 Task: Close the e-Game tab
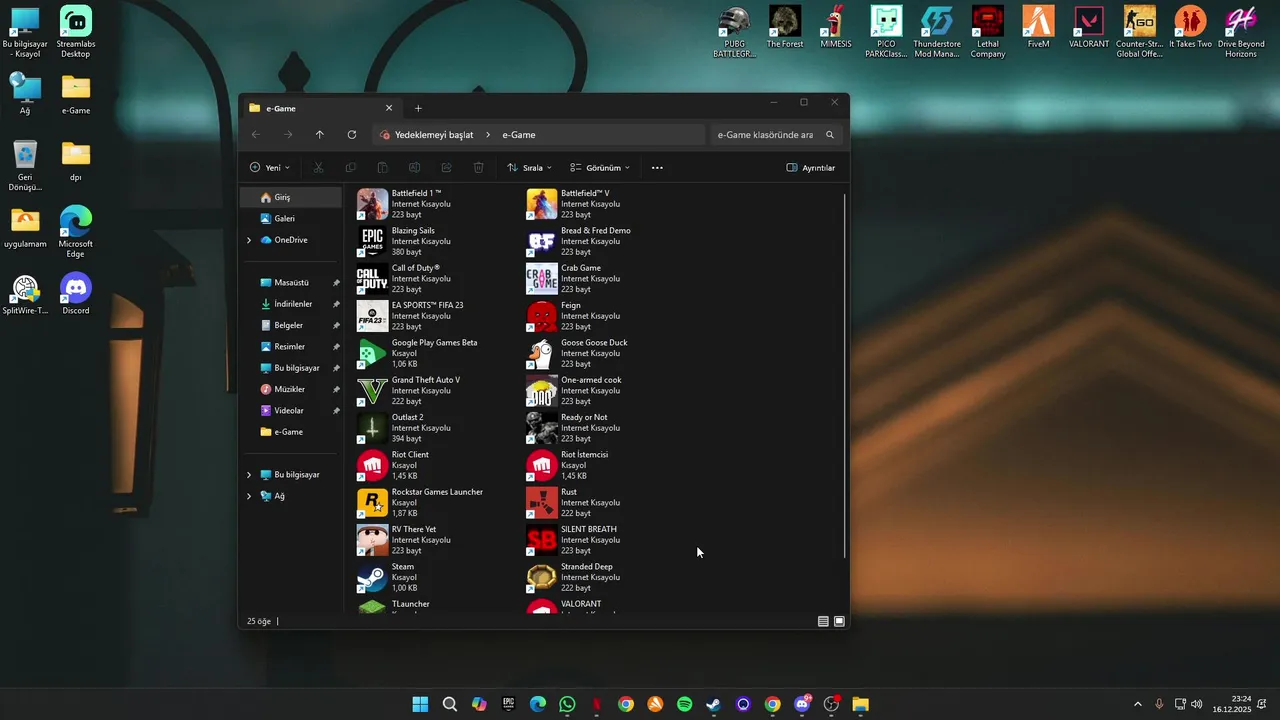(389, 108)
